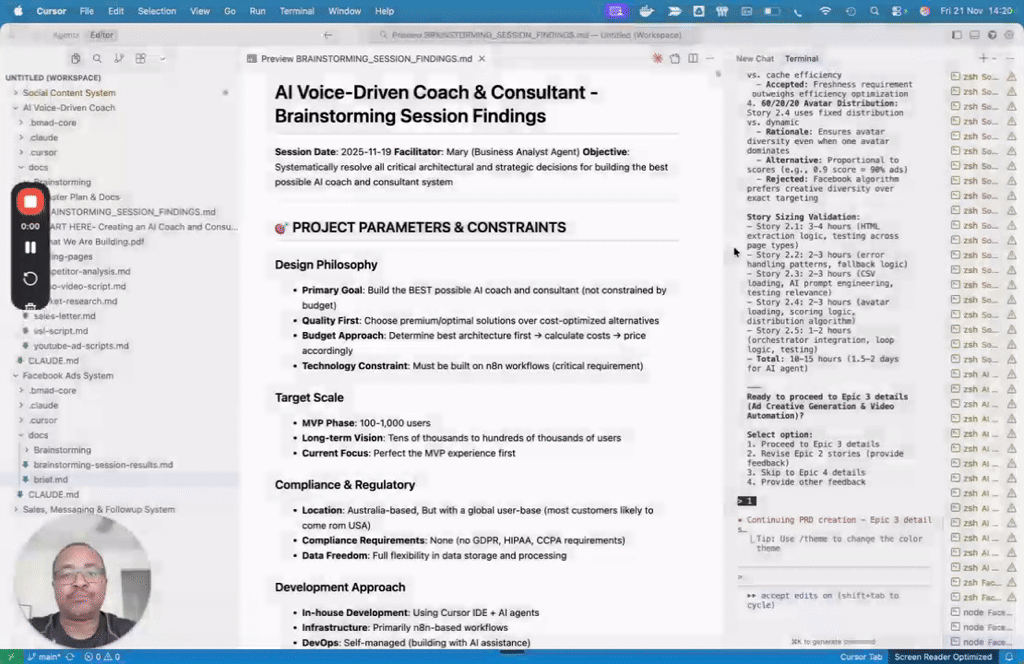Click New Chat in the right panel
Screen dimensions: 1024x664
757,58
